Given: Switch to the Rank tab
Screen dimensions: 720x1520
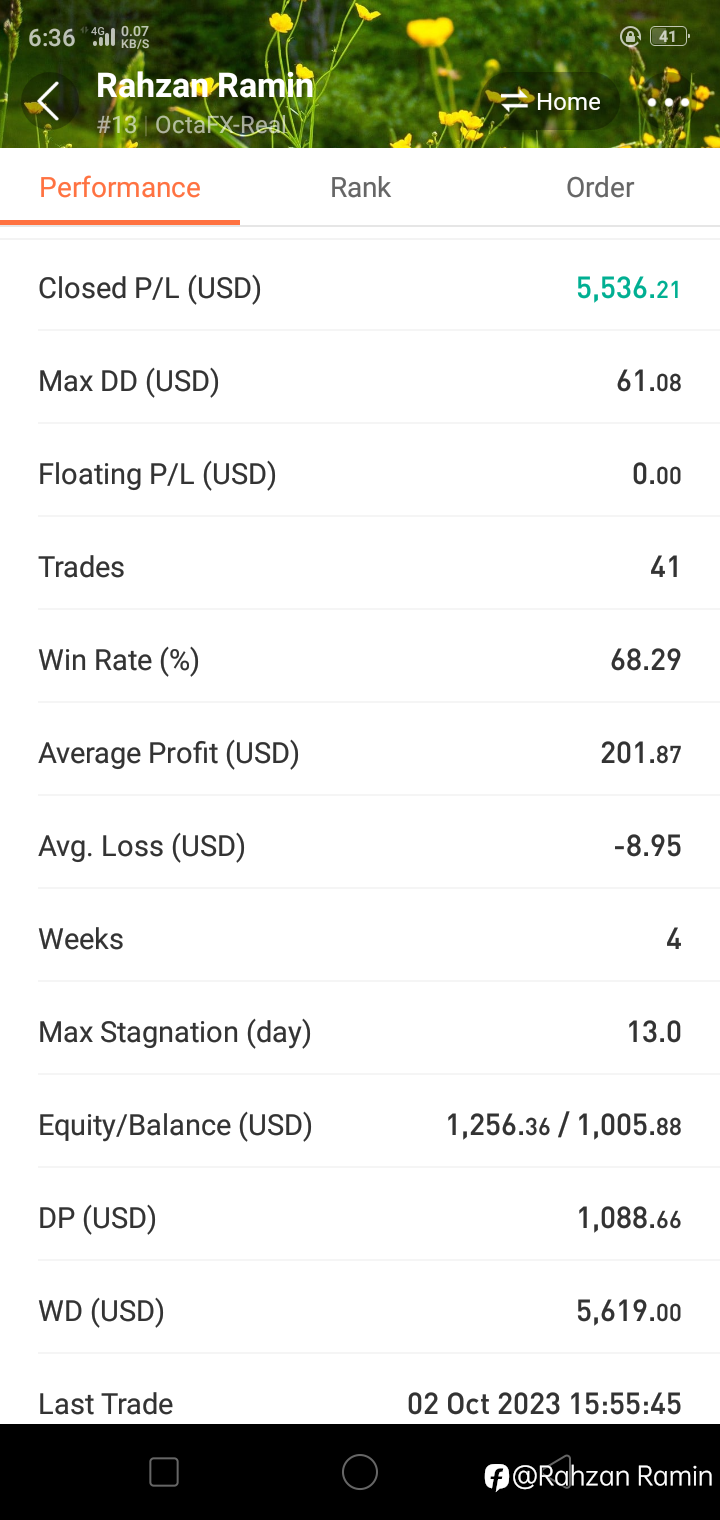Looking at the screenshot, I should pos(360,187).
